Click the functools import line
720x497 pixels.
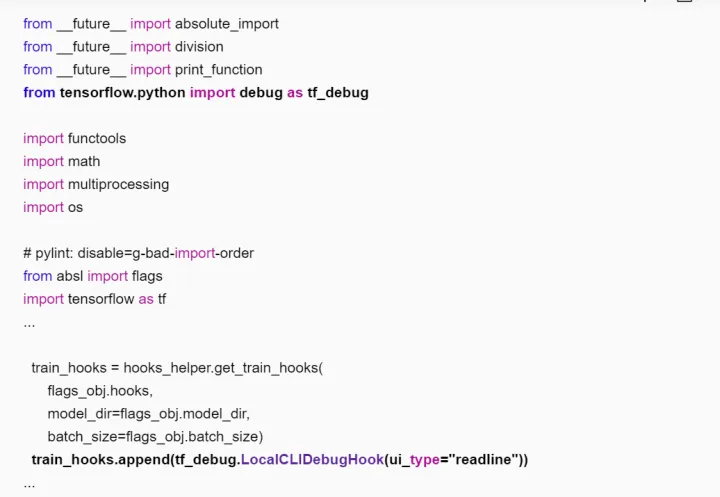point(75,138)
